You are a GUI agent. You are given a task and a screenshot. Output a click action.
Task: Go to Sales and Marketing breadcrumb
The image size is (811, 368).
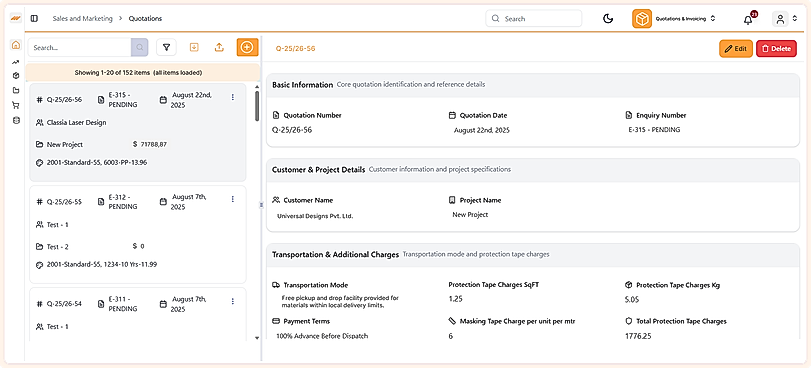[x=82, y=19]
